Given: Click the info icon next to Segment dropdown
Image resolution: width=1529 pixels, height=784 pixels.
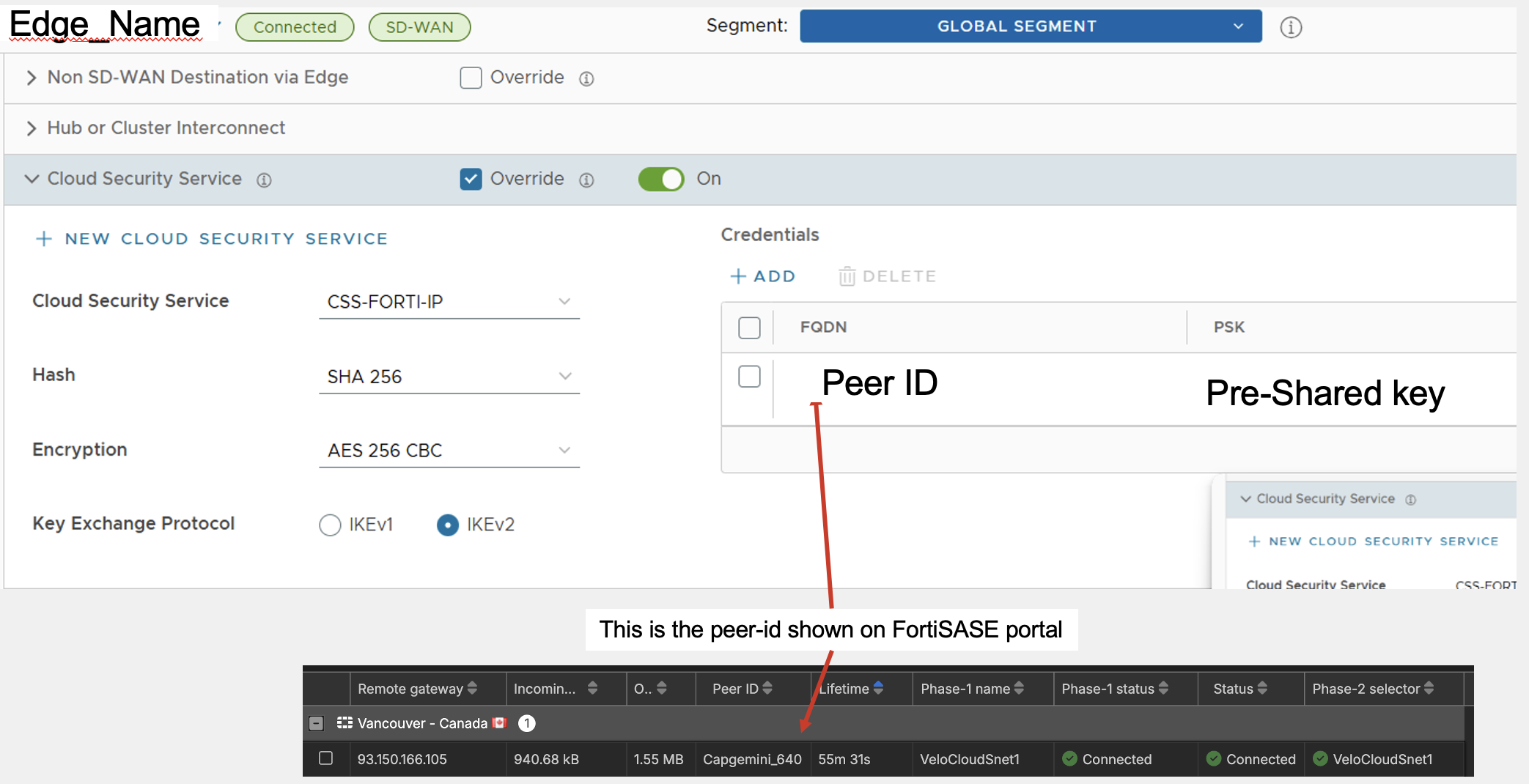Looking at the screenshot, I should coord(1291,27).
